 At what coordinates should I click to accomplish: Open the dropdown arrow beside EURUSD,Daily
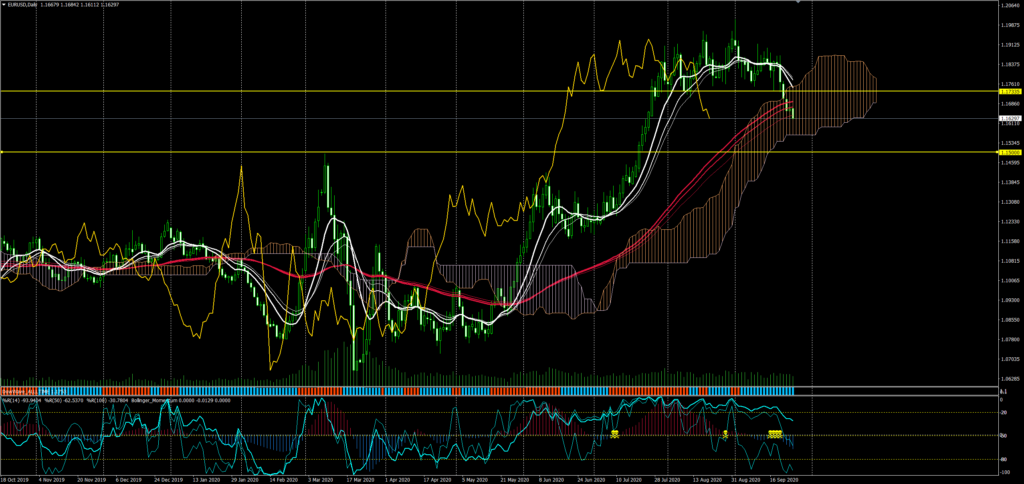4,4
